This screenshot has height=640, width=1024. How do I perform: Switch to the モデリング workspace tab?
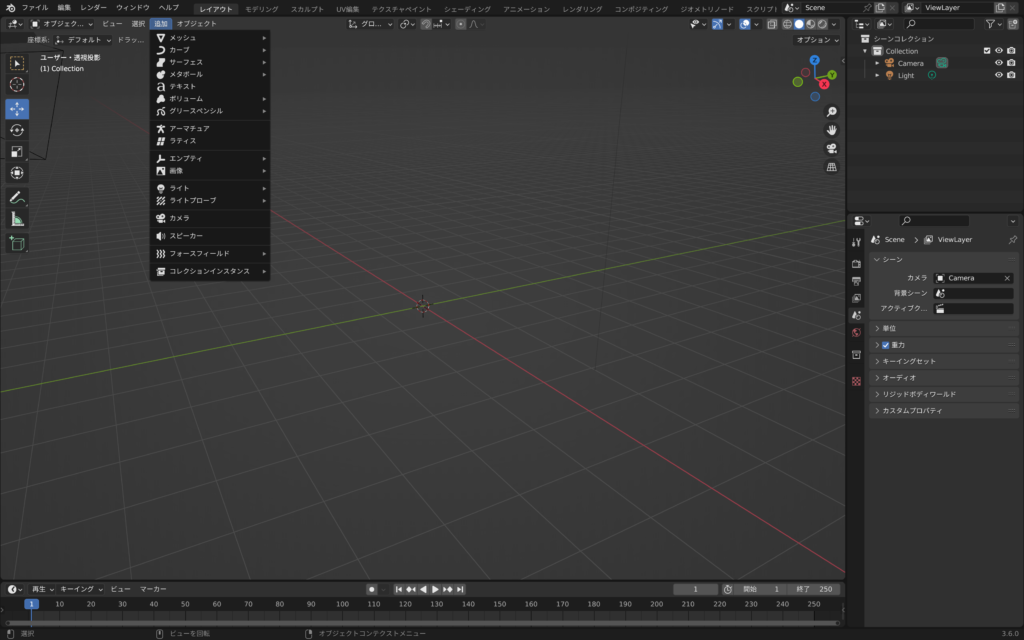[262, 9]
